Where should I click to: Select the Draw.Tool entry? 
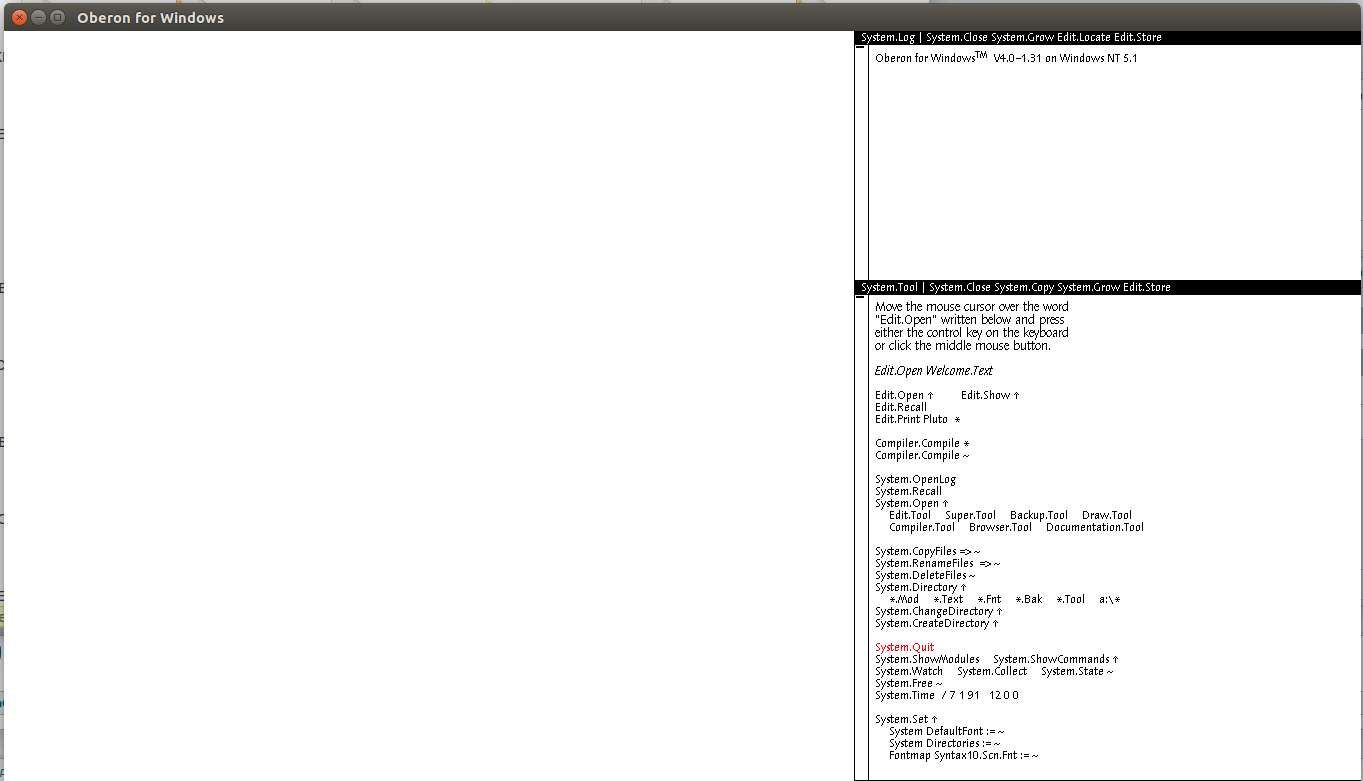click(x=1107, y=516)
